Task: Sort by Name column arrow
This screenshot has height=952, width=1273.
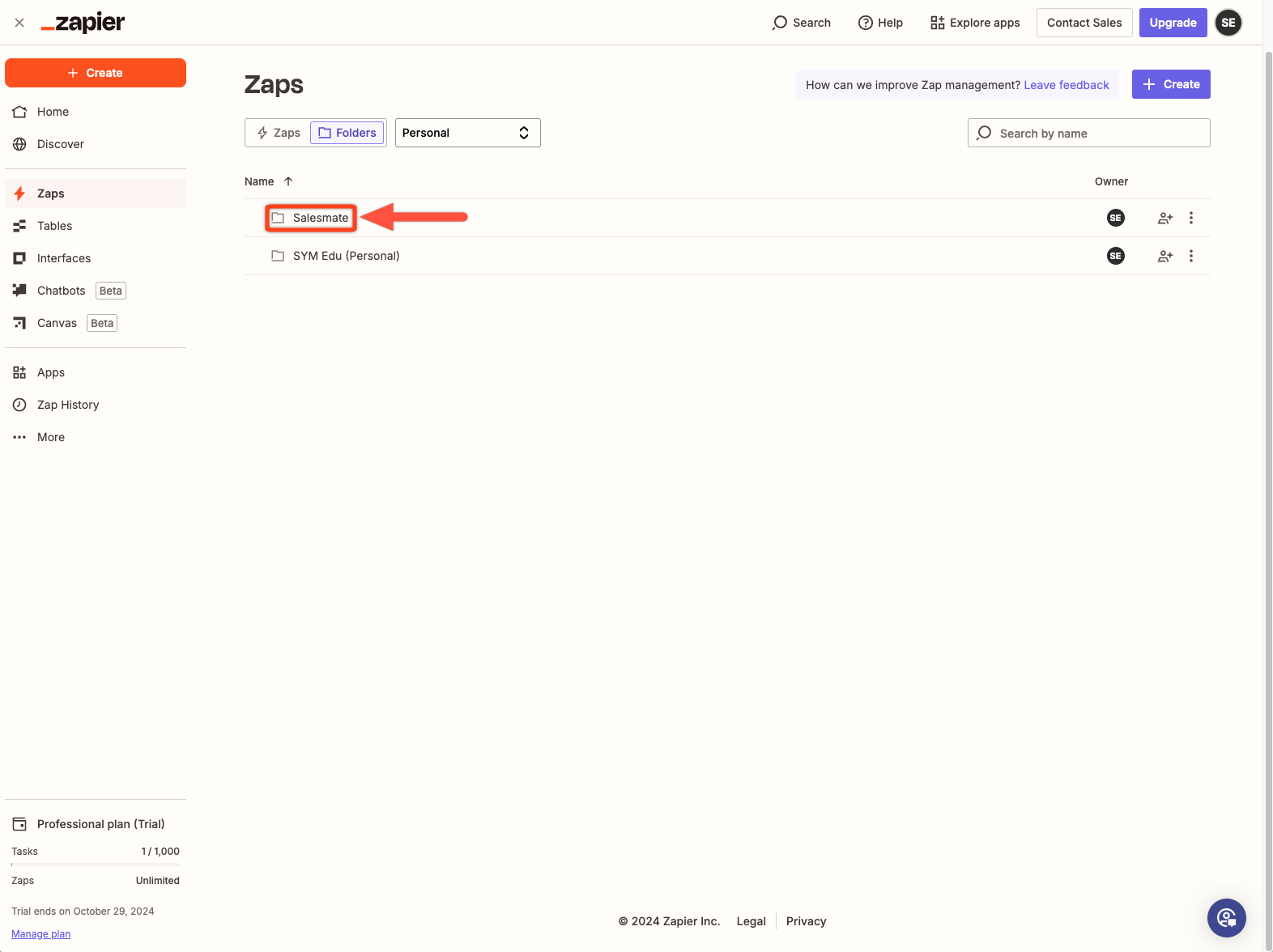Action: (x=288, y=181)
